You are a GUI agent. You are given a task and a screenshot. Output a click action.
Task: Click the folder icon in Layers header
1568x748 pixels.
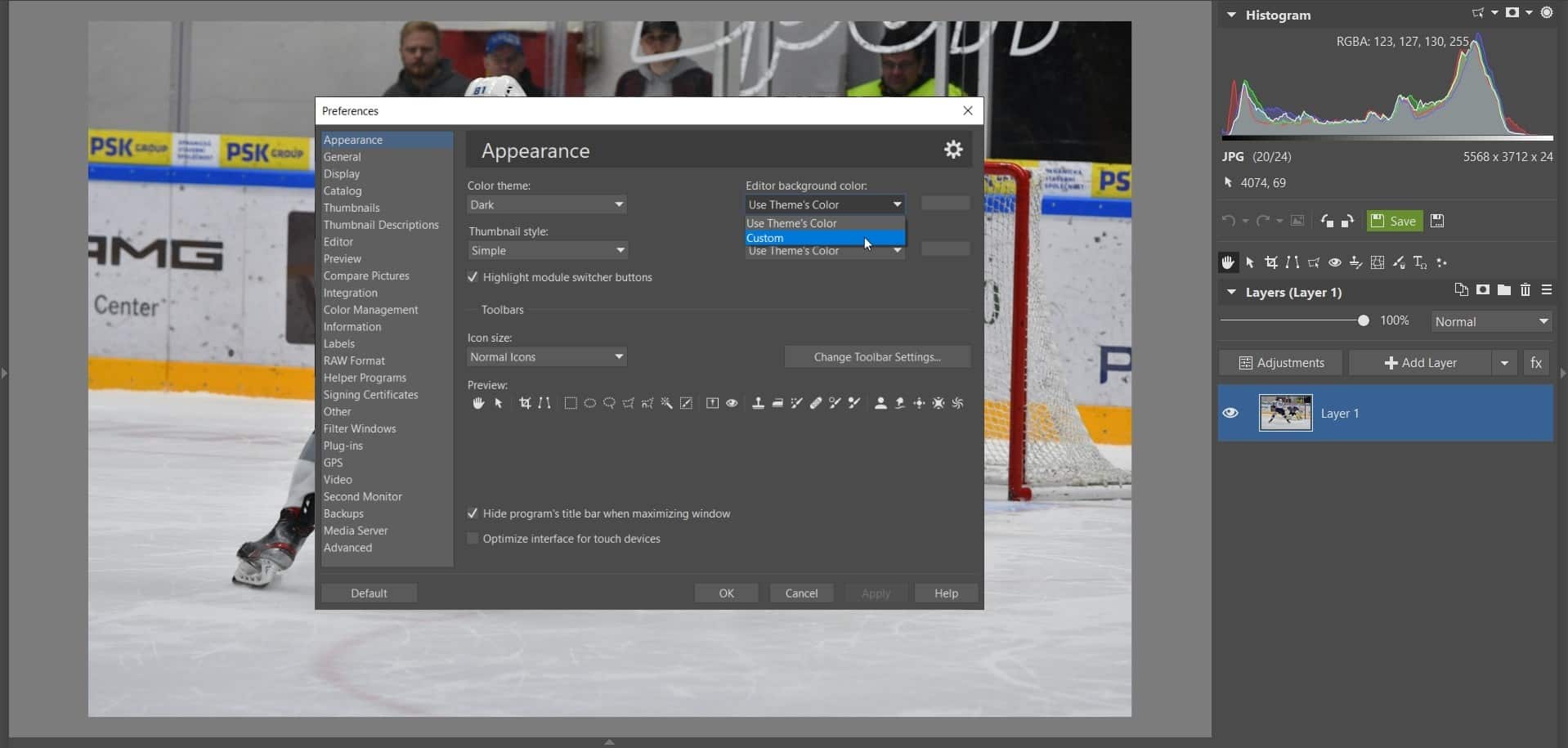click(1504, 290)
